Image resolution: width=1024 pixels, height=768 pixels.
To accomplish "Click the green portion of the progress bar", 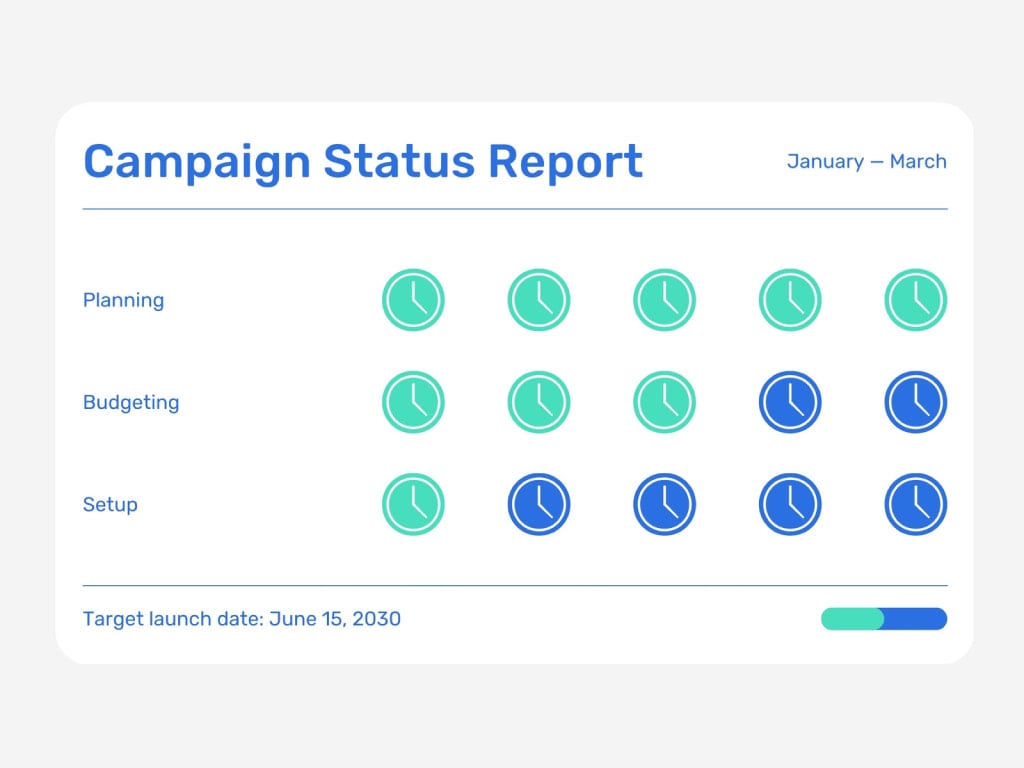I will (x=851, y=619).
